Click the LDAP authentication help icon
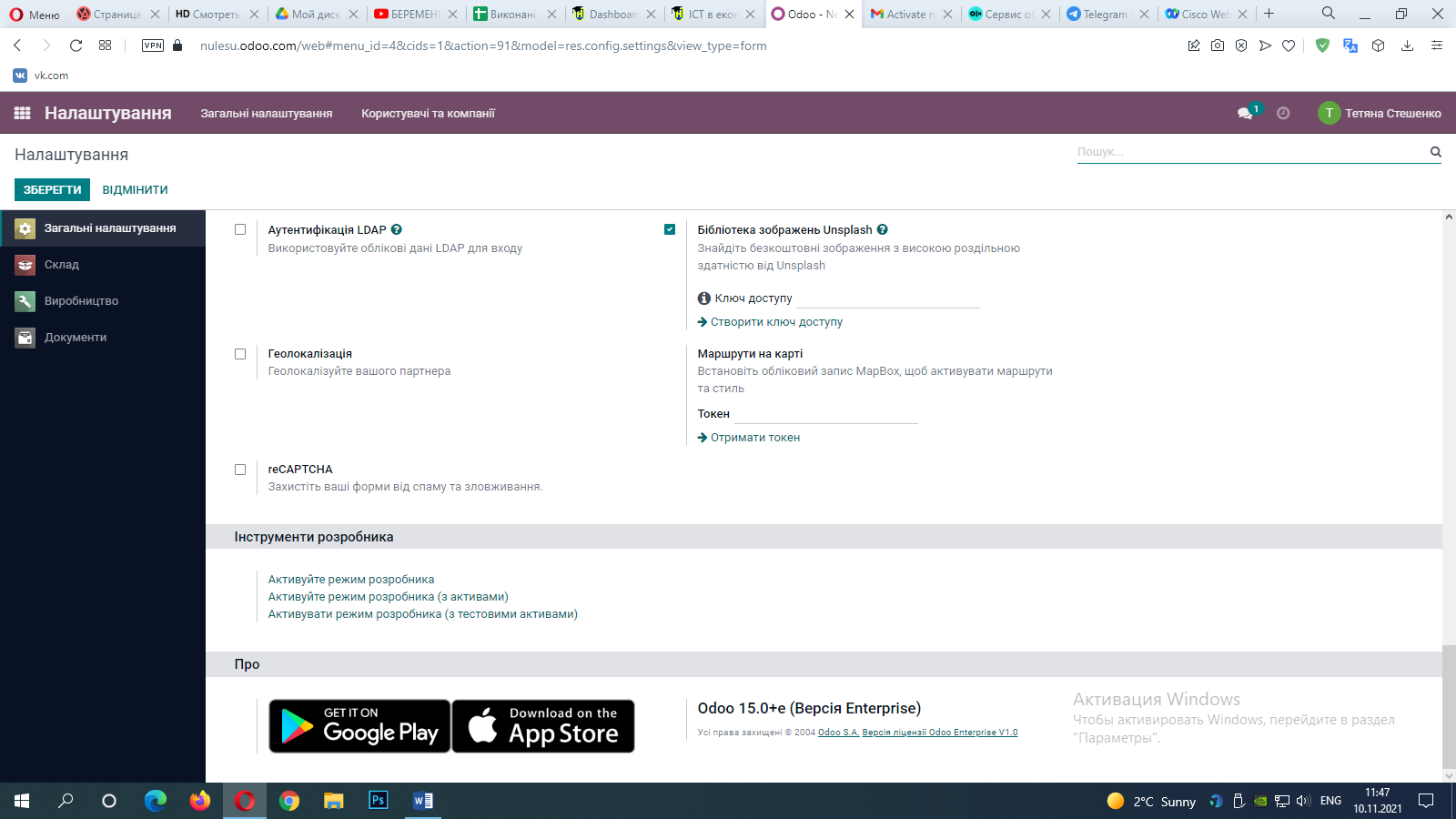This screenshot has width=1456, height=819. coord(397,230)
